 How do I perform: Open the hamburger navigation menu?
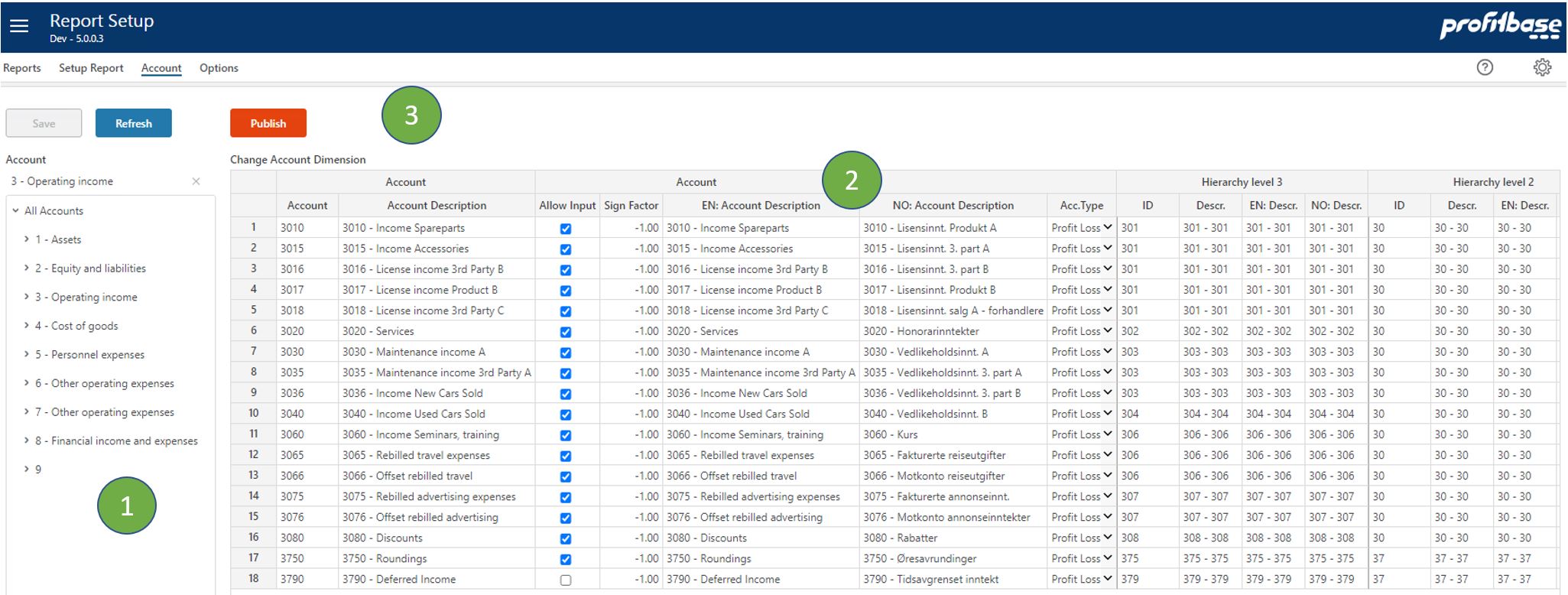point(19,26)
